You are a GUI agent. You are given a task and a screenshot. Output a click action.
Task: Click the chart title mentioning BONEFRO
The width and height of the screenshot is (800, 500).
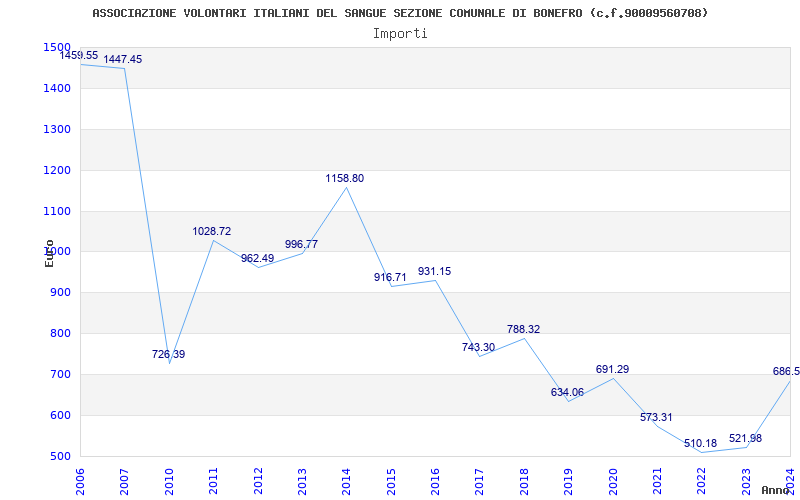coord(400,13)
